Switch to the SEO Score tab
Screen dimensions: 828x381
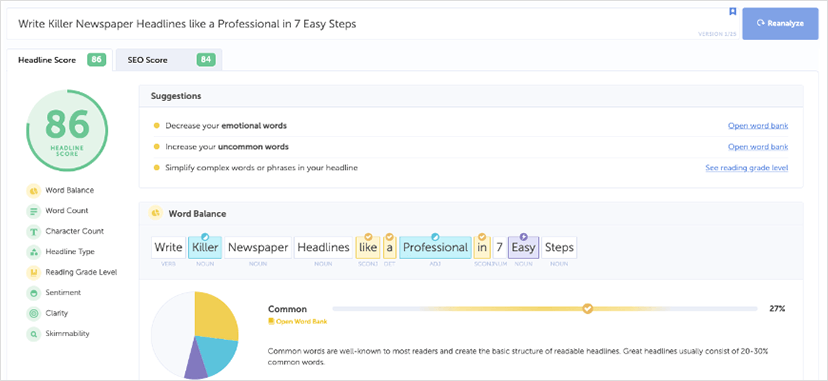(169, 60)
